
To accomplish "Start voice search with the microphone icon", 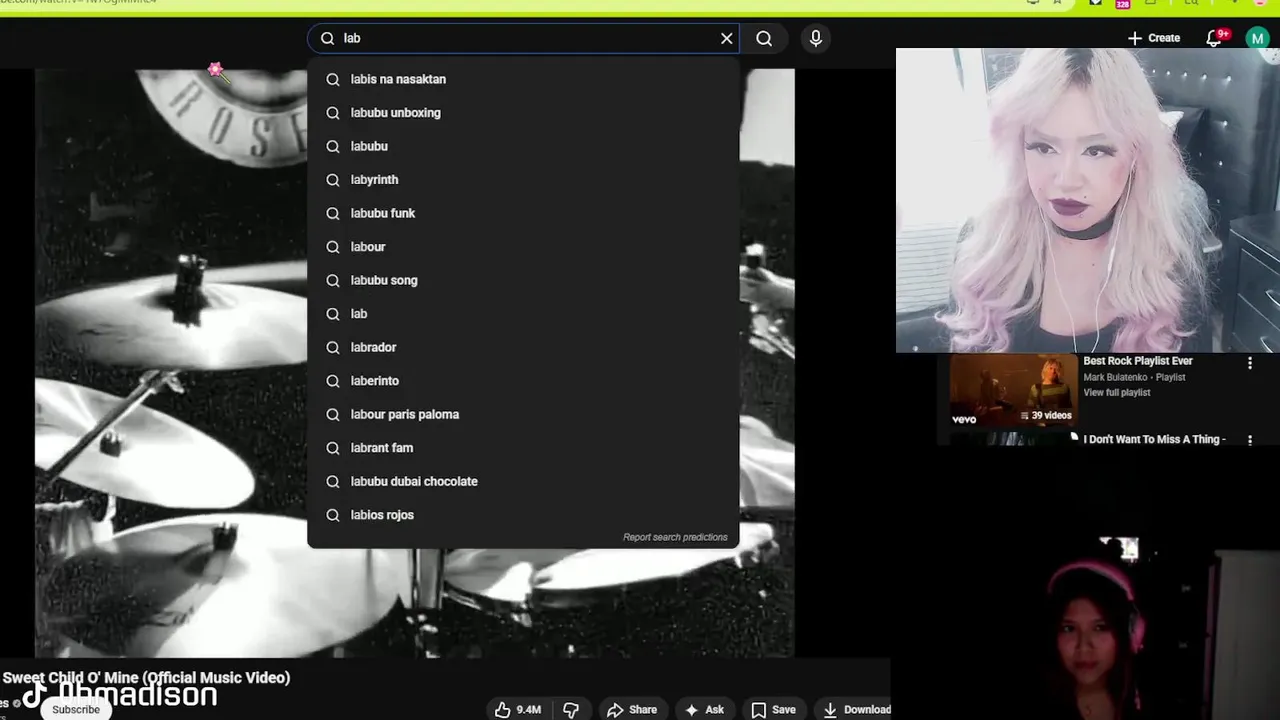I will [x=816, y=38].
